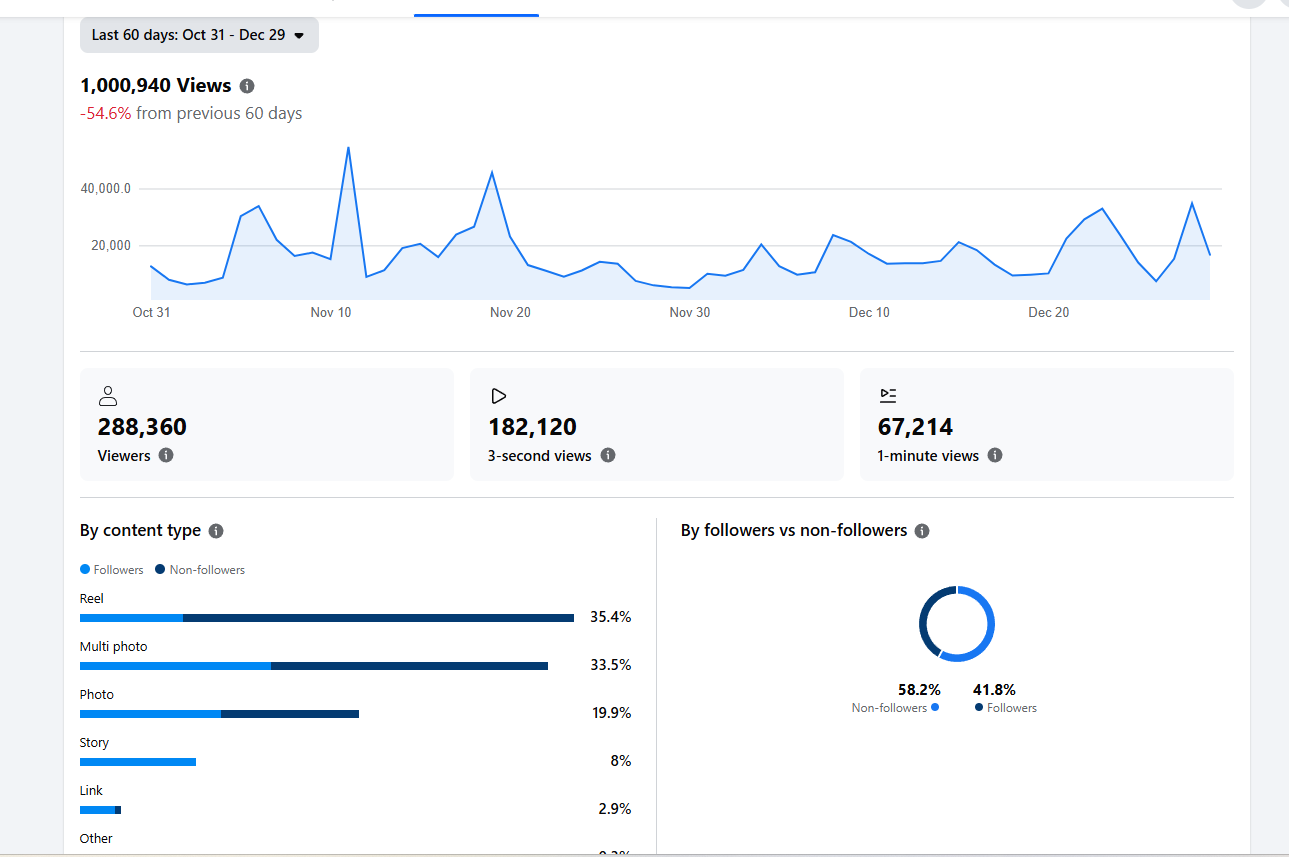Click the 288,360 Viewers card
This screenshot has height=857, width=1289.
coord(266,425)
